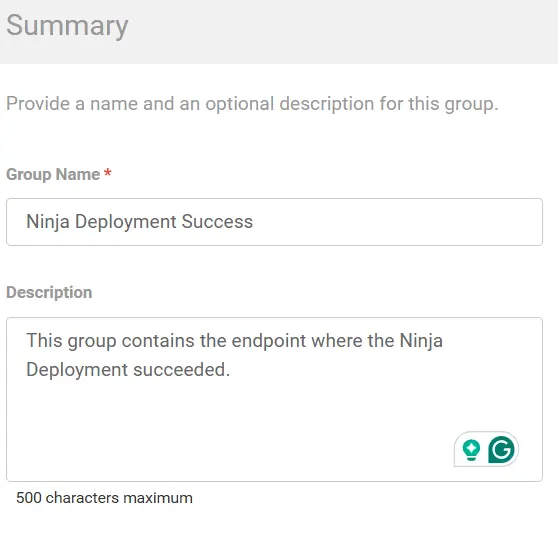Click the '500 characters maximum' hint
The image size is (558, 537).
coord(104,498)
